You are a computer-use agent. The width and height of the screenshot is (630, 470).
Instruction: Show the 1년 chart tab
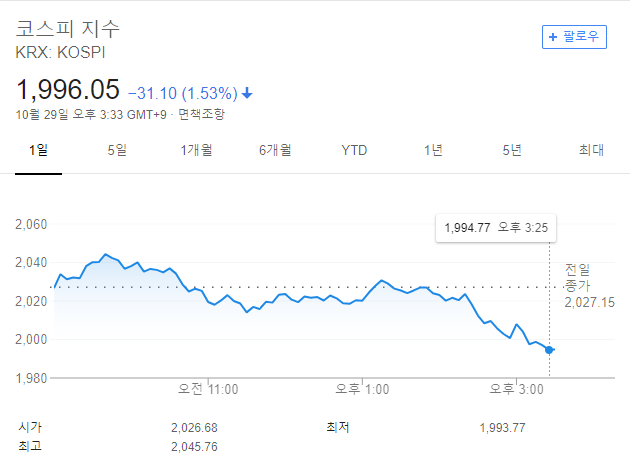[x=433, y=150]
